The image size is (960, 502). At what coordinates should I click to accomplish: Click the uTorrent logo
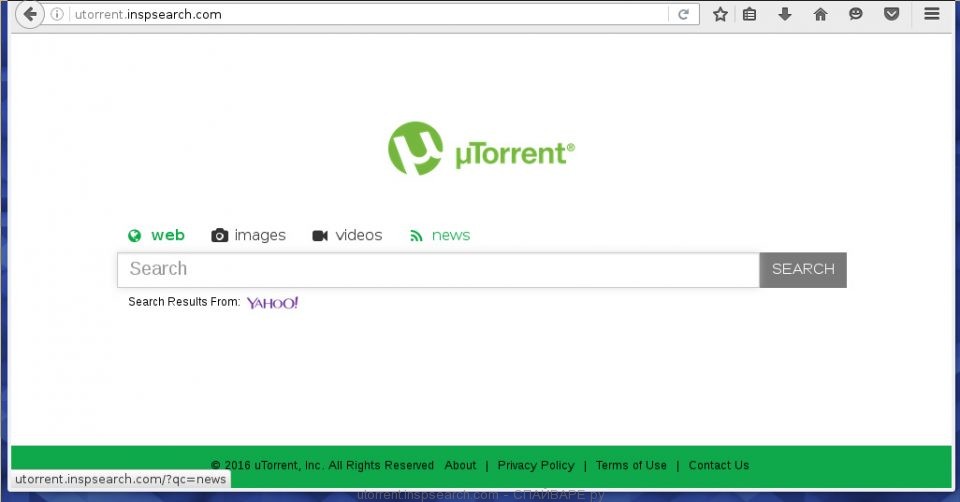[x=481, y=150]
